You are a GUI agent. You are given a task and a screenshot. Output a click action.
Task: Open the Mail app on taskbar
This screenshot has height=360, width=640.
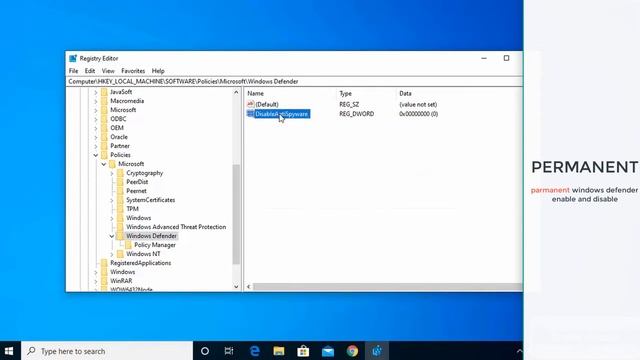coord(328,351)
